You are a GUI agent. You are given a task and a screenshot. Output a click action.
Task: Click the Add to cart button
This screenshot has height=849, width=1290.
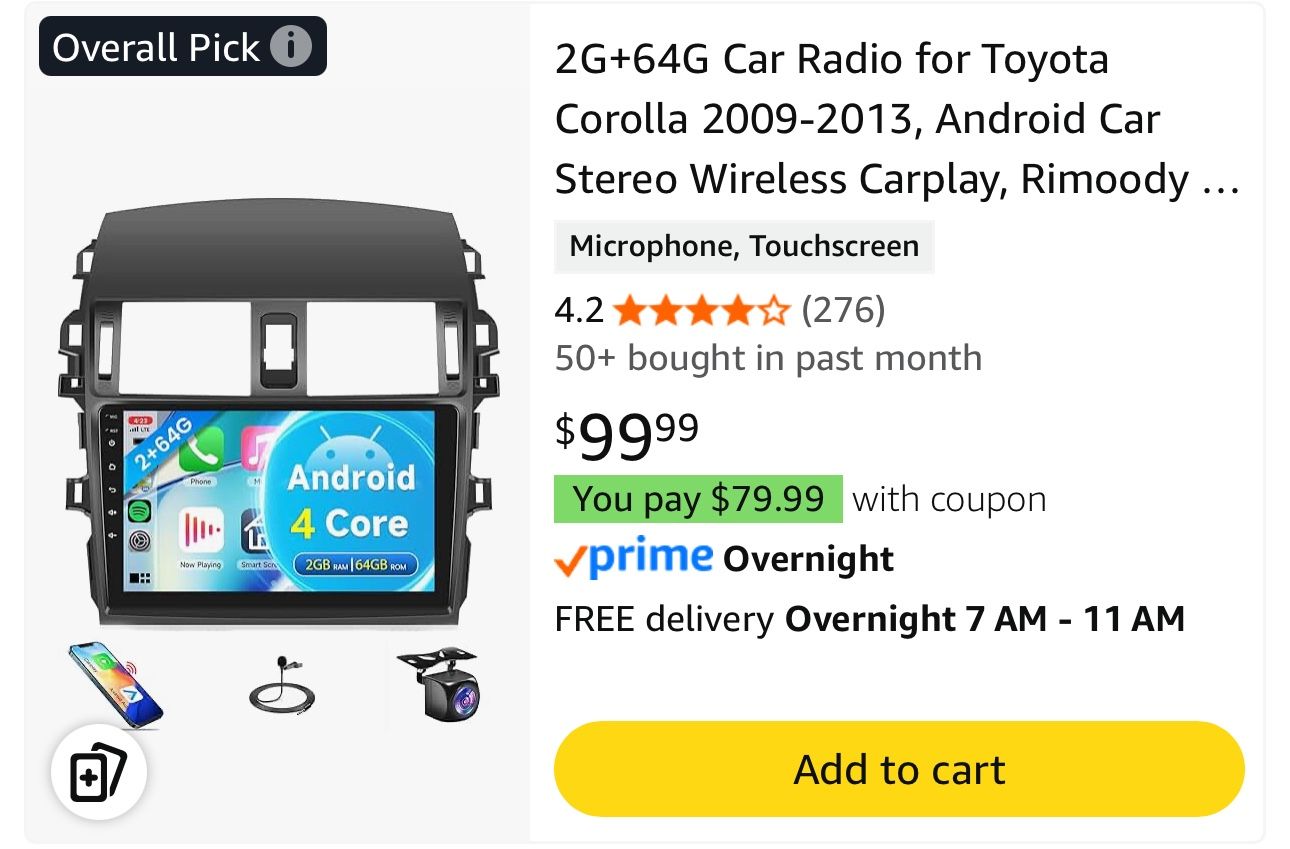tap(897, 769)
